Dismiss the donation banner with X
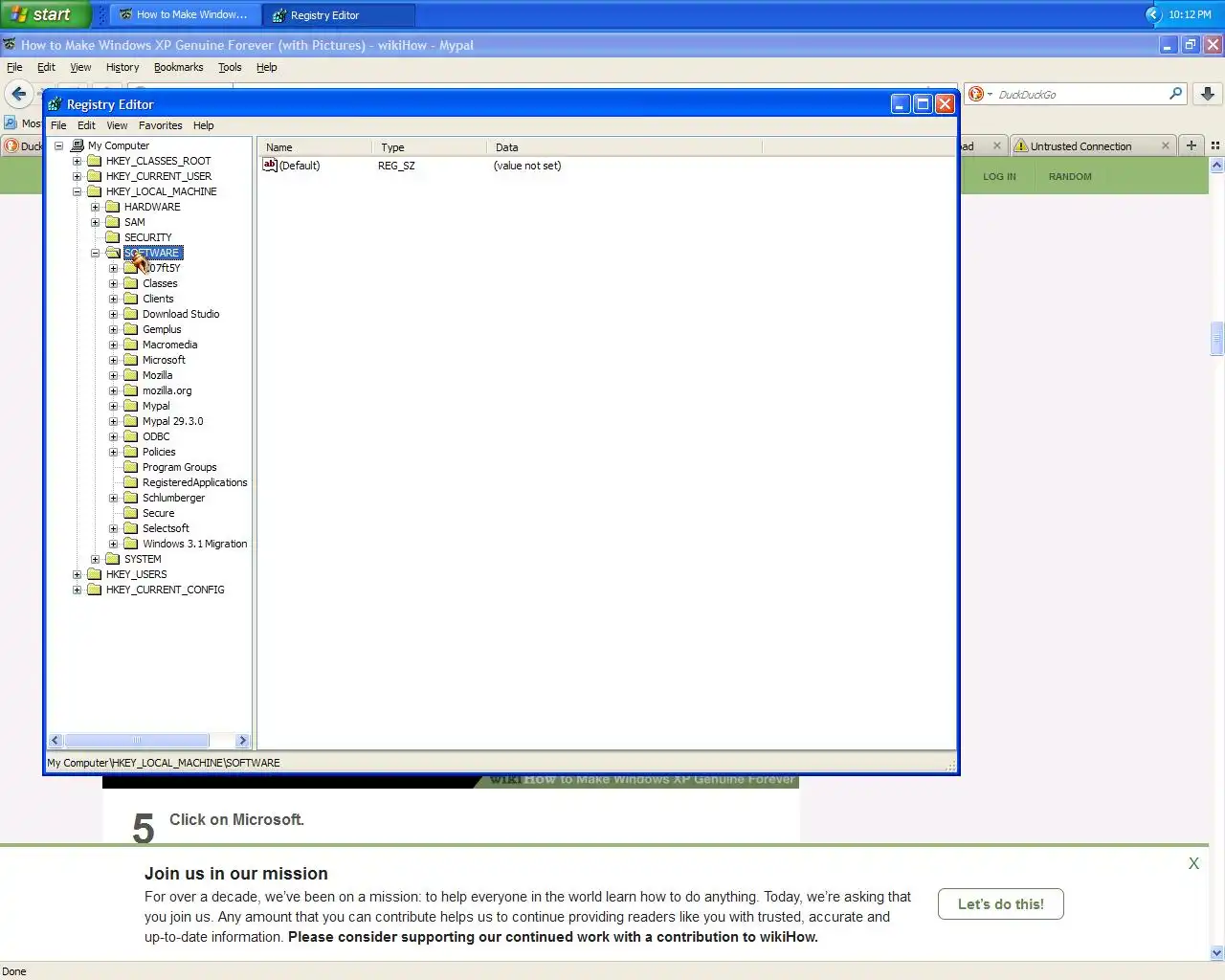The image size is (1225, 980). pos(1193,863)
